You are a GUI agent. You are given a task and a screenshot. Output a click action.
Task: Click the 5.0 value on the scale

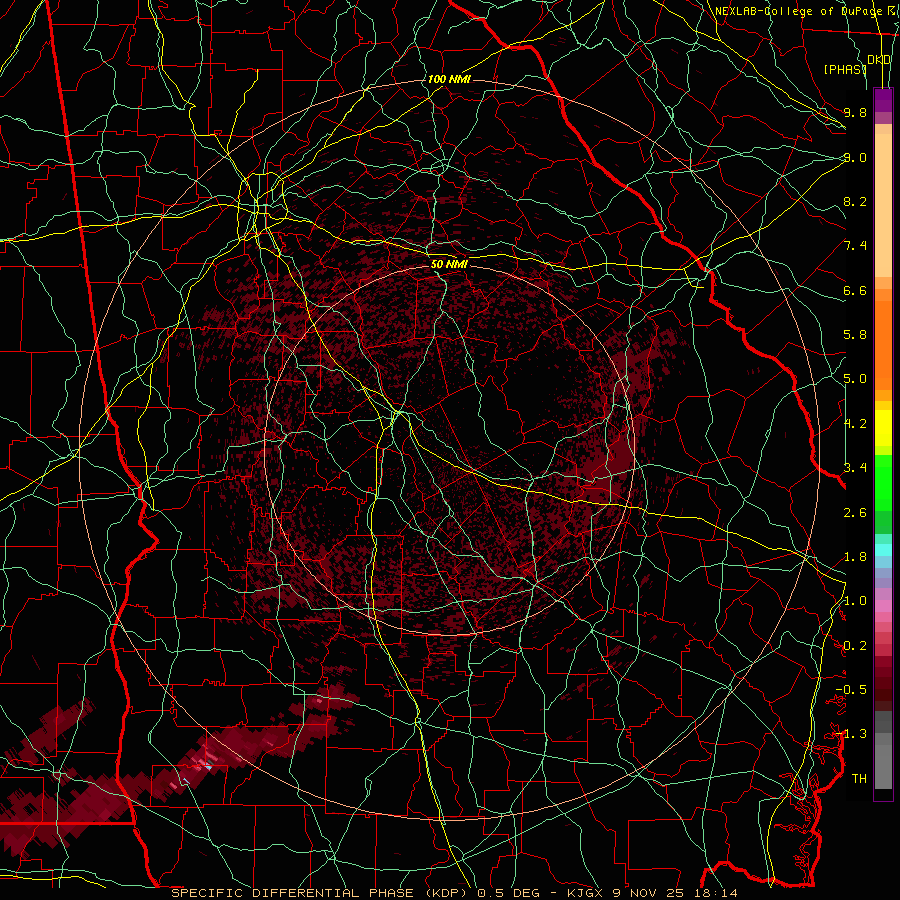click(855, 379)
